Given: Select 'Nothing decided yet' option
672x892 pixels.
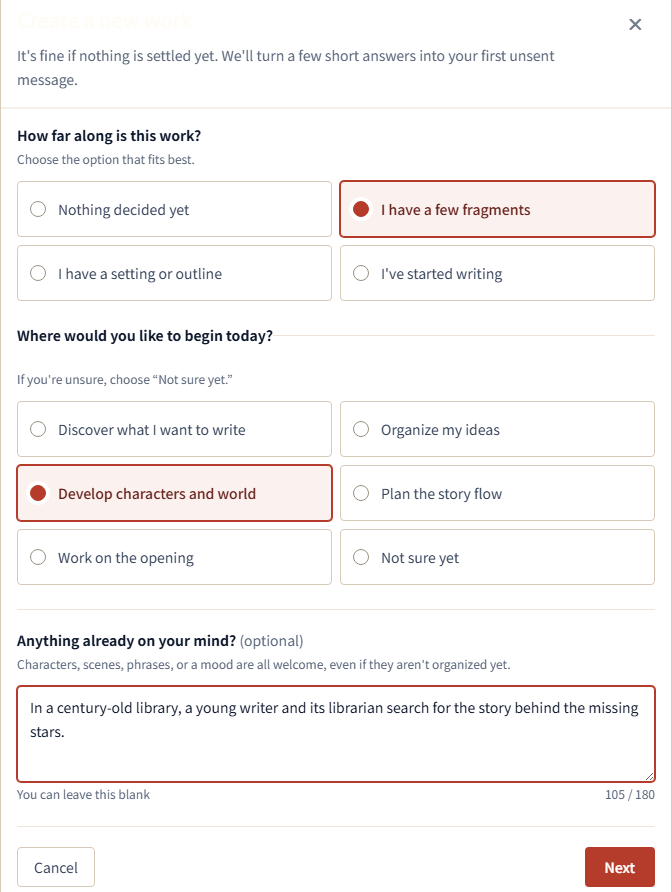Looking at the screenshot, I should tap(174, 209).
